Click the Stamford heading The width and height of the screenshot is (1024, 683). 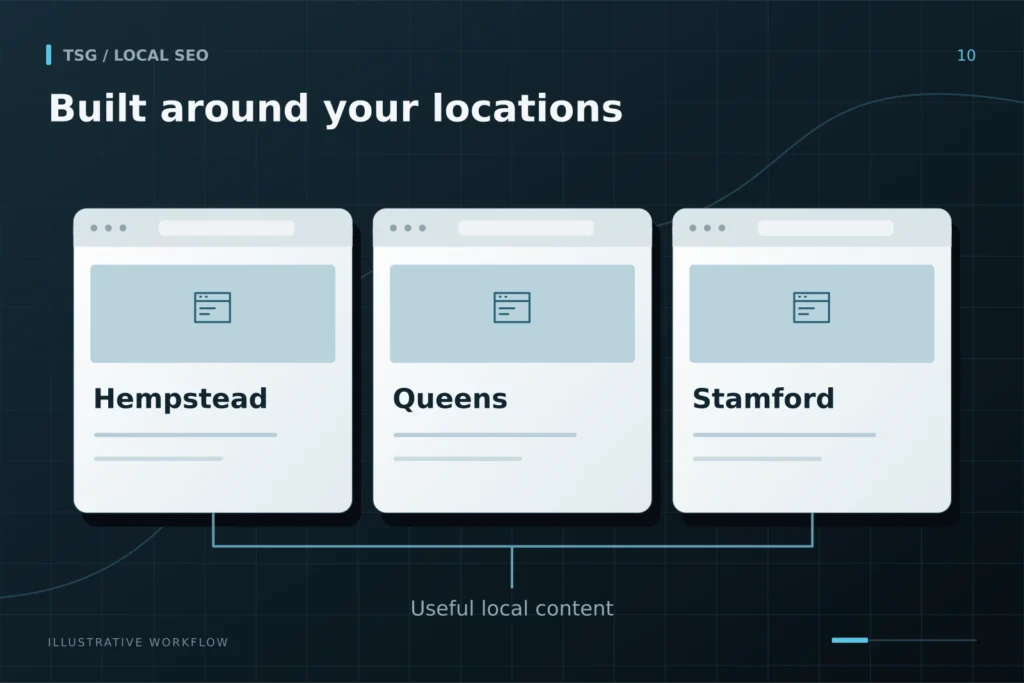coord(763,398)
